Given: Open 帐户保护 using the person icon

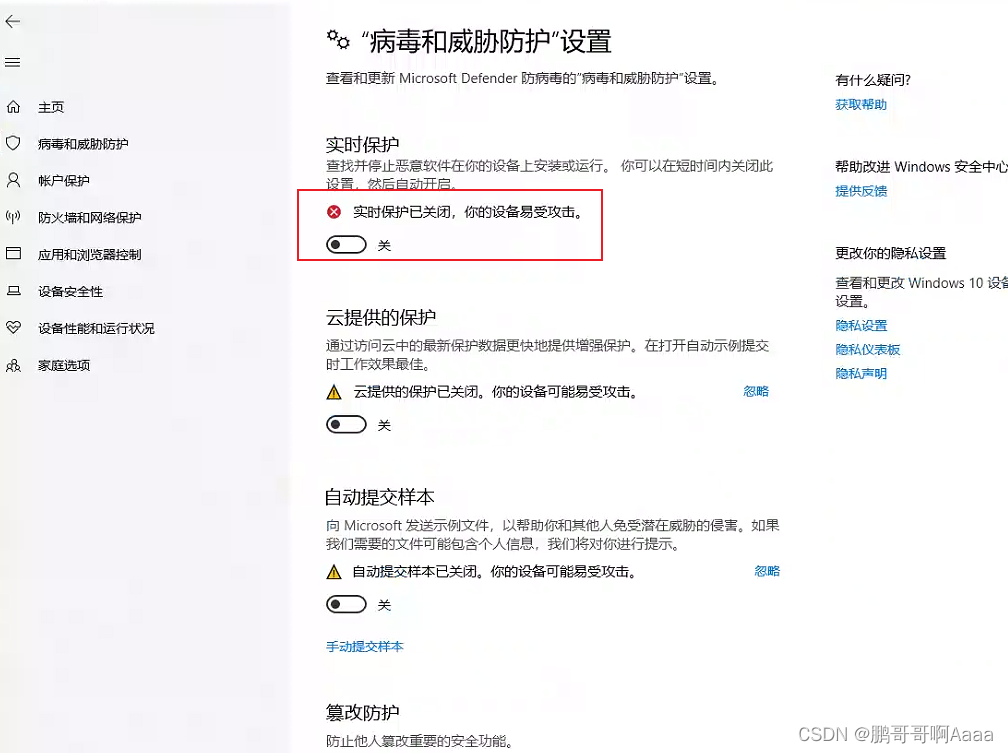Looking at the screenshot, I should [x=12, y=180].
